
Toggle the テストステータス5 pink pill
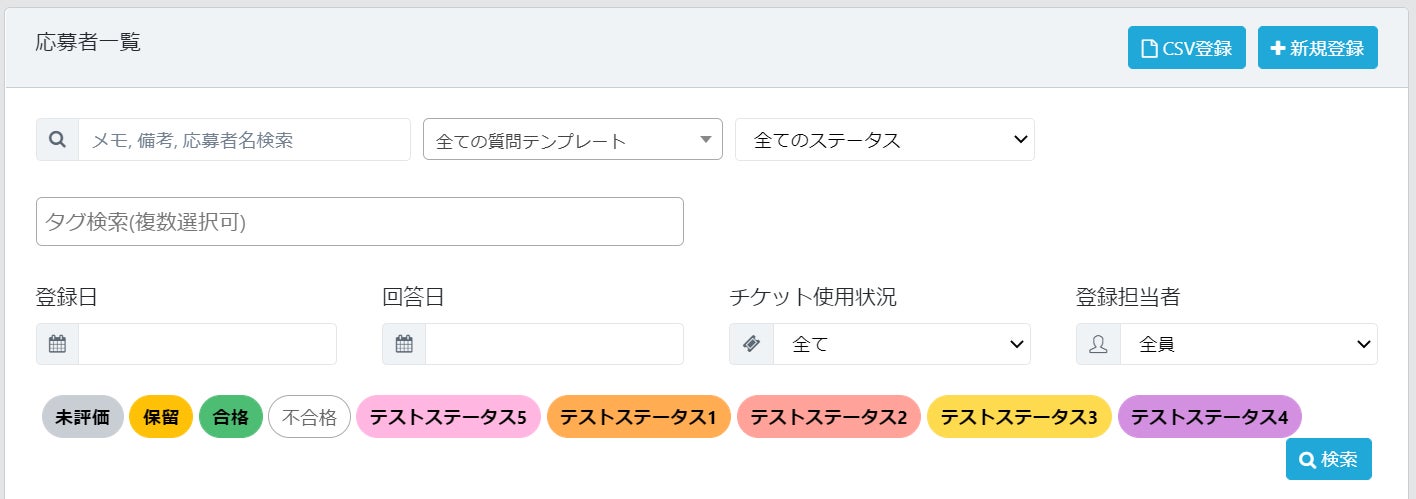(x=448, y=417)
